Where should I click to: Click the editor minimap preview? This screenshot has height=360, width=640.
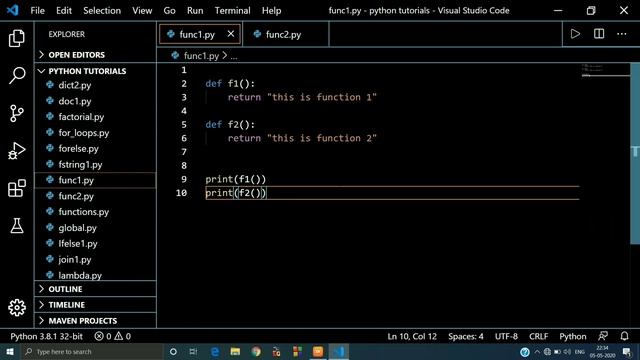[605, 70]
